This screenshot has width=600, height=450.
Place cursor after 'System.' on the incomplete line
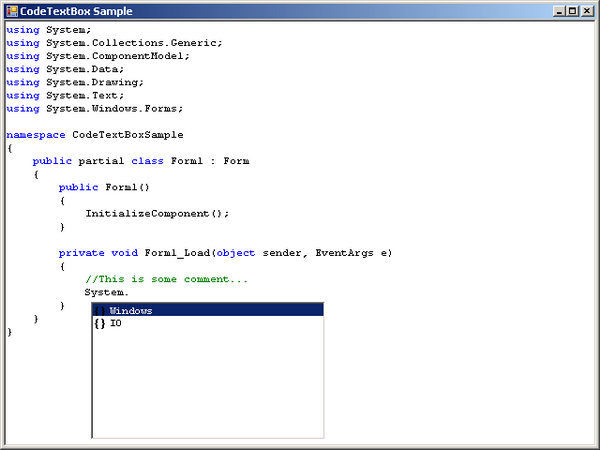click(x=129, y=293)
